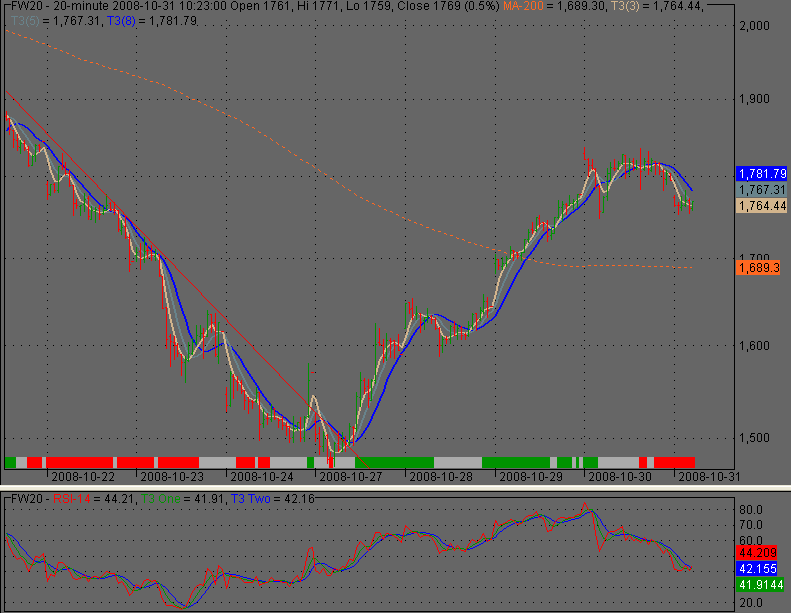This screenshot has height=613, width=791.
Task: Click the green 41.9144 RSI value tag
Action: pyautogui.click(x=759, y=583)
